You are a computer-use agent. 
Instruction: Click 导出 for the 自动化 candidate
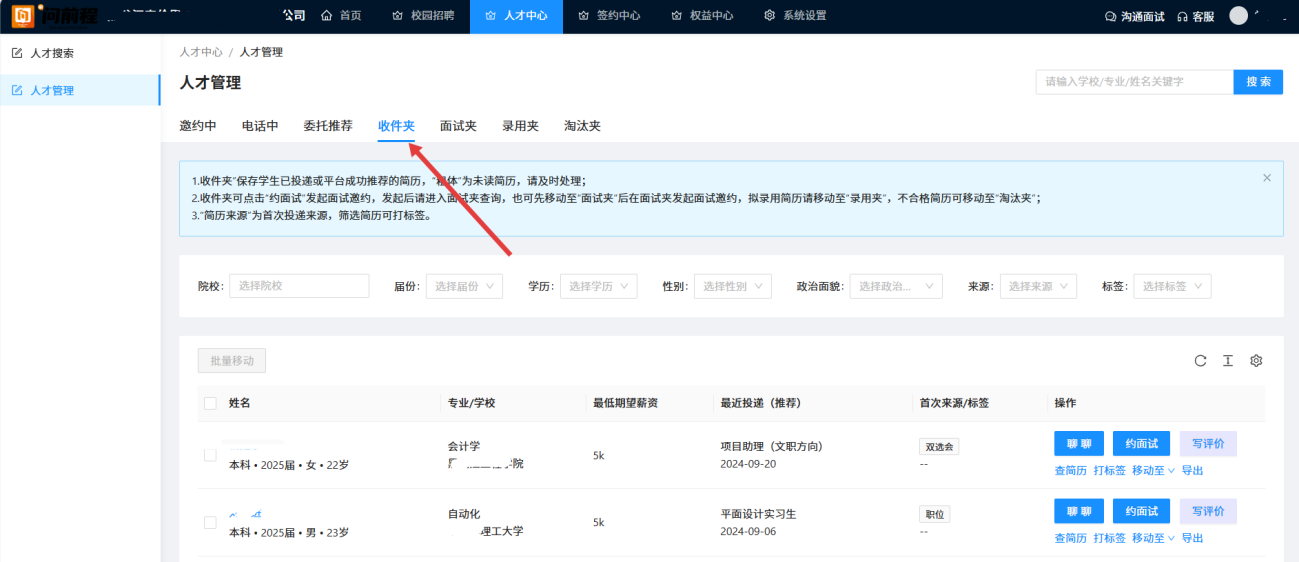coord(1192,538)
